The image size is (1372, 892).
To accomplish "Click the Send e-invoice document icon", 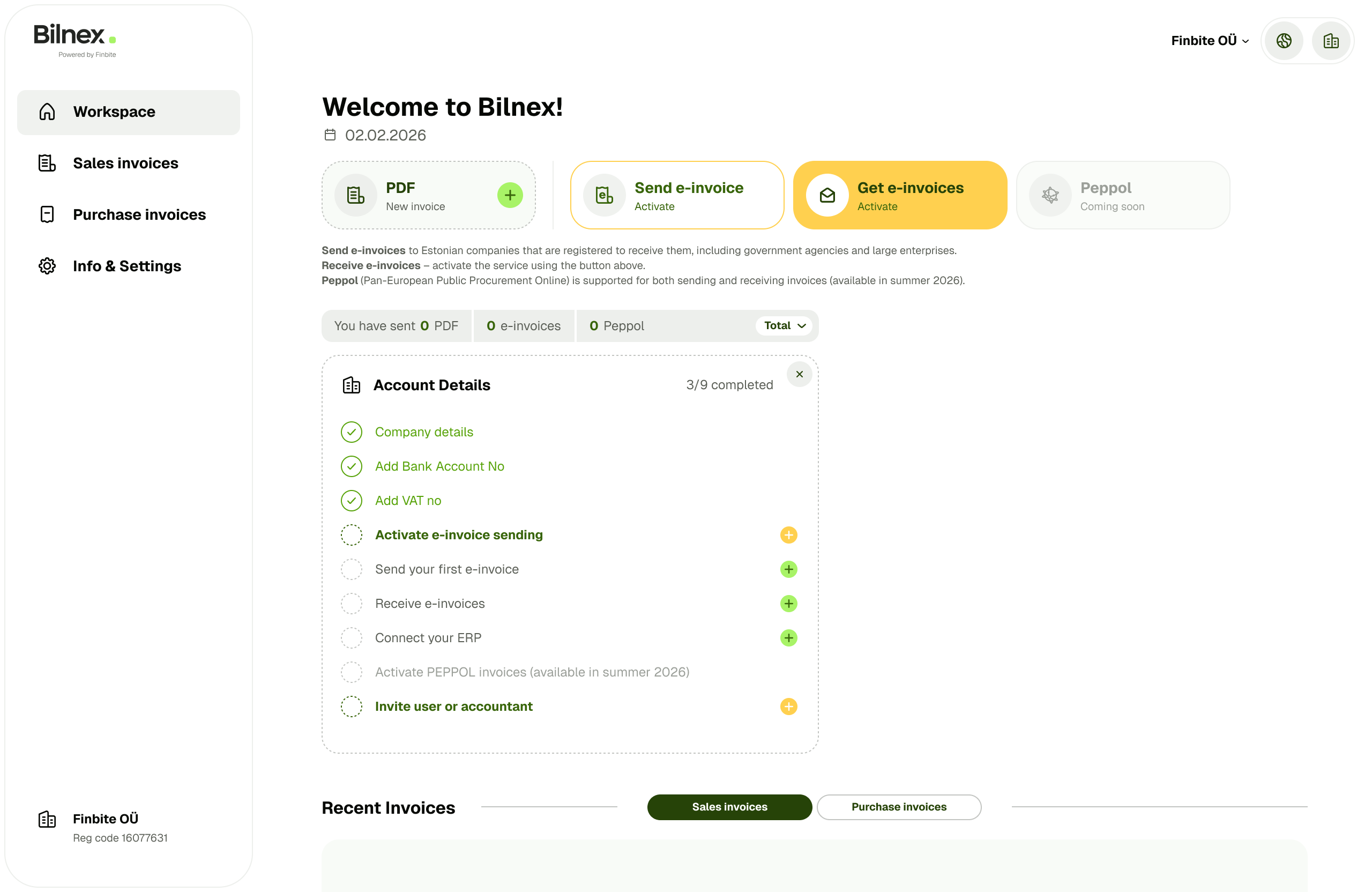I will [x=603, y=196].
